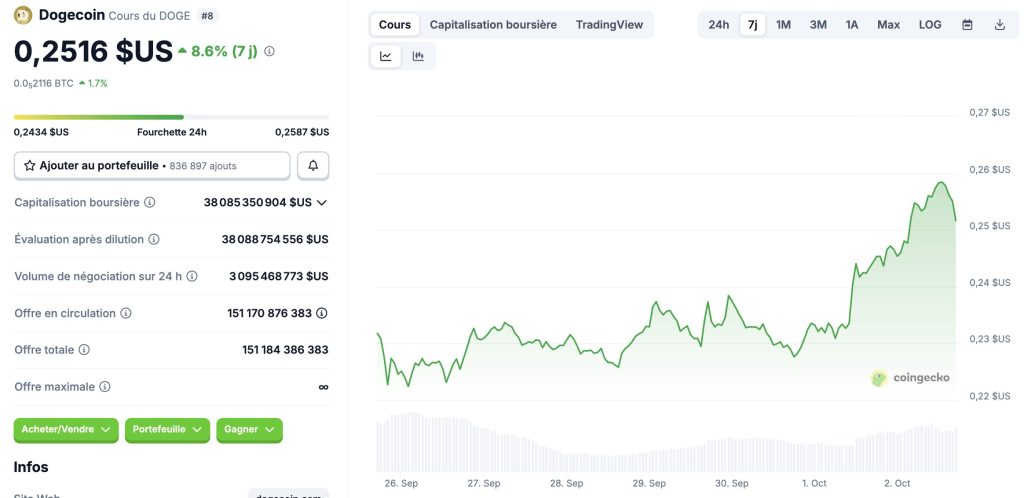The width and height of the screenshot is (1024, 498).
Task: Toggle LOG scale on the chart
Action: [x=930, y=24]
